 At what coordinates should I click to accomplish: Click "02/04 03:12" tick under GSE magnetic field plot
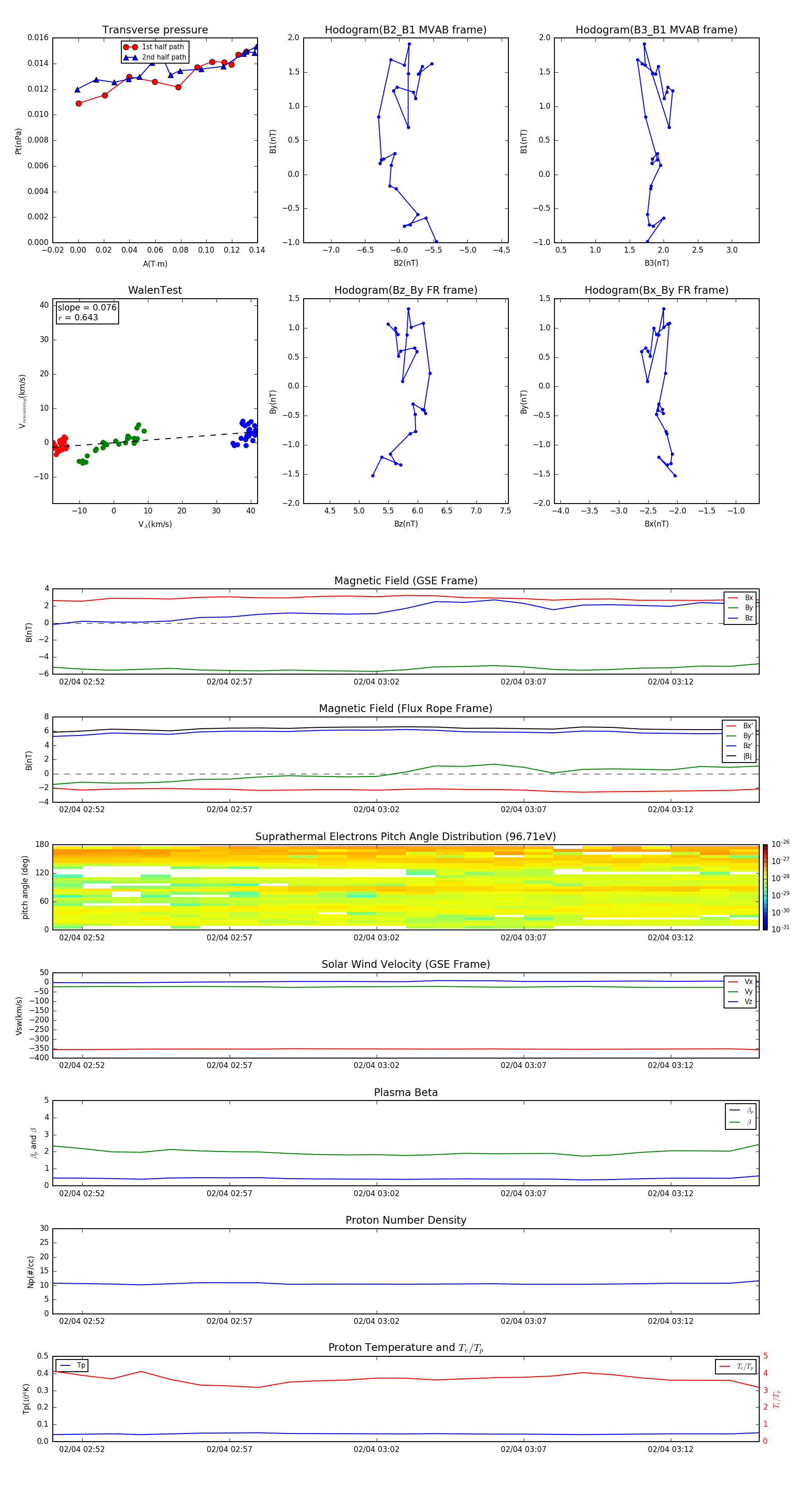(670, 682)
